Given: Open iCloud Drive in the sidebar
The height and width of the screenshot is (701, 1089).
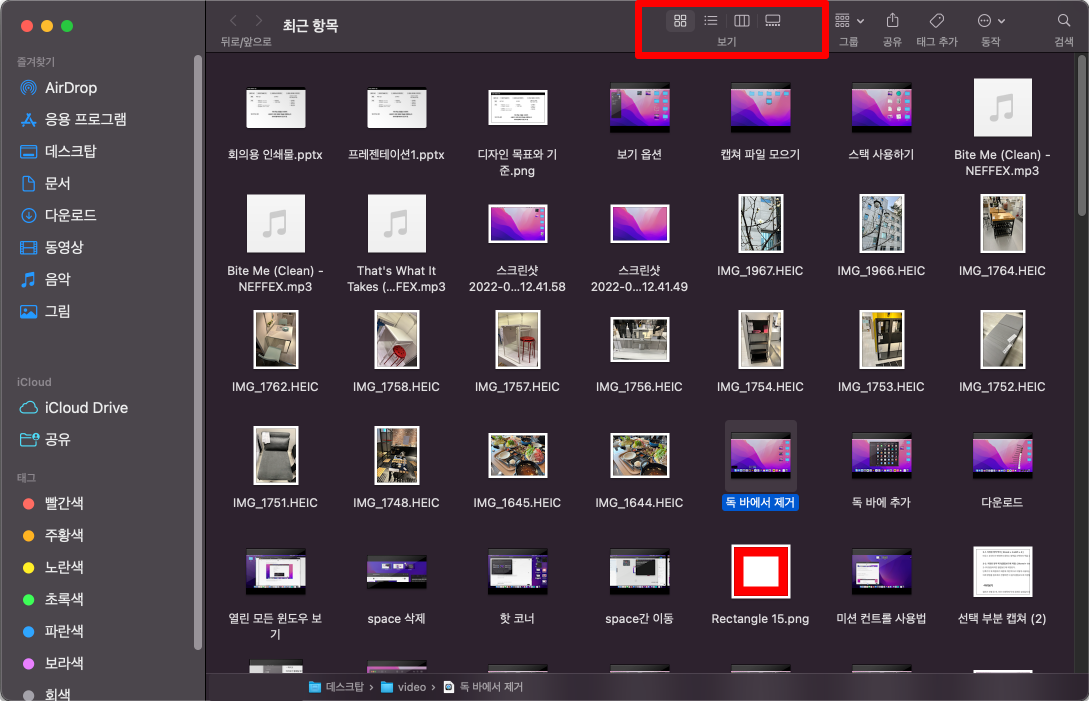Looking at the screenshot, I should pos(74,408).
